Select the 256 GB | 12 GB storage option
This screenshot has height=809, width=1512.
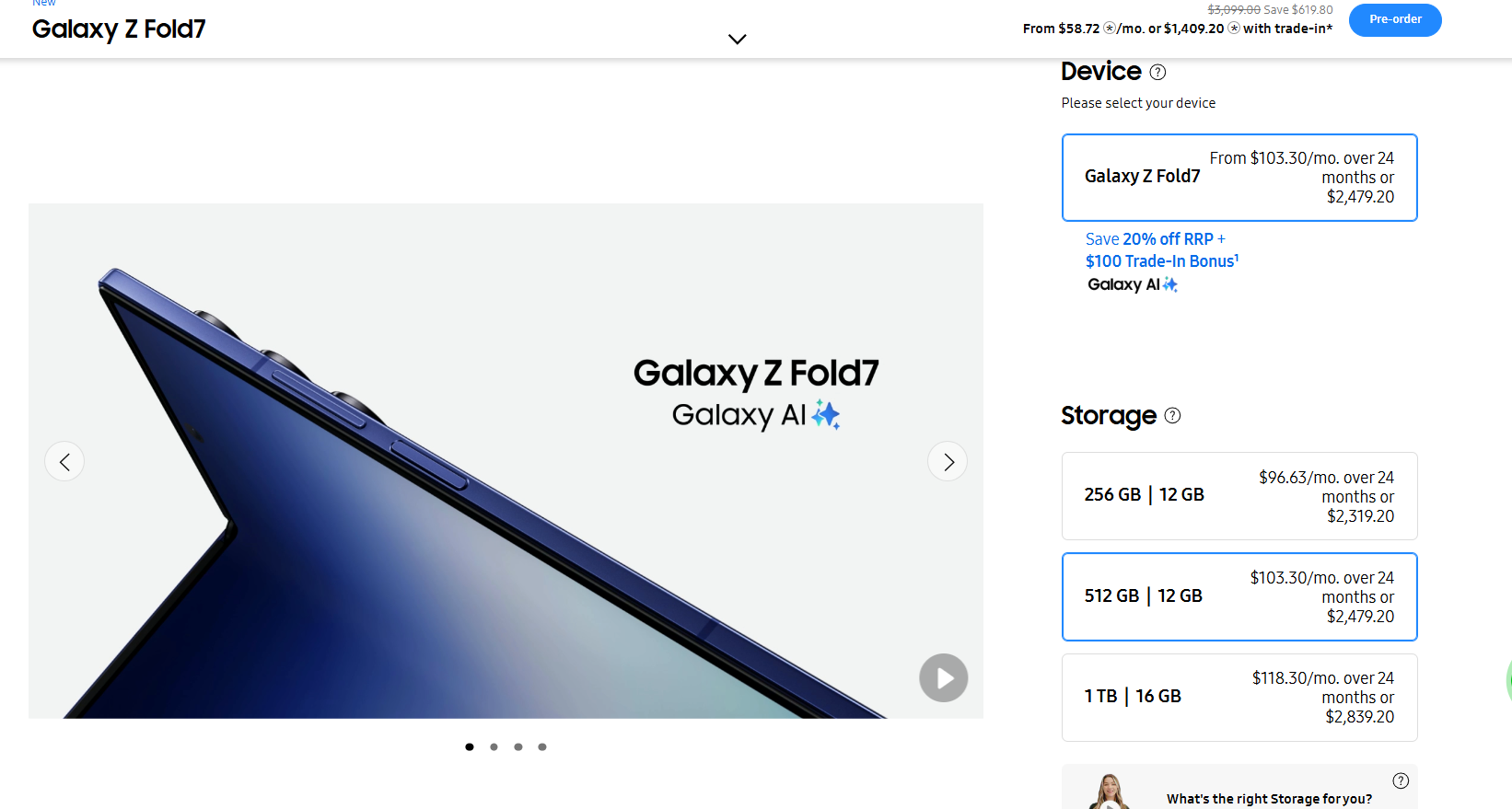coord(1239,496)
